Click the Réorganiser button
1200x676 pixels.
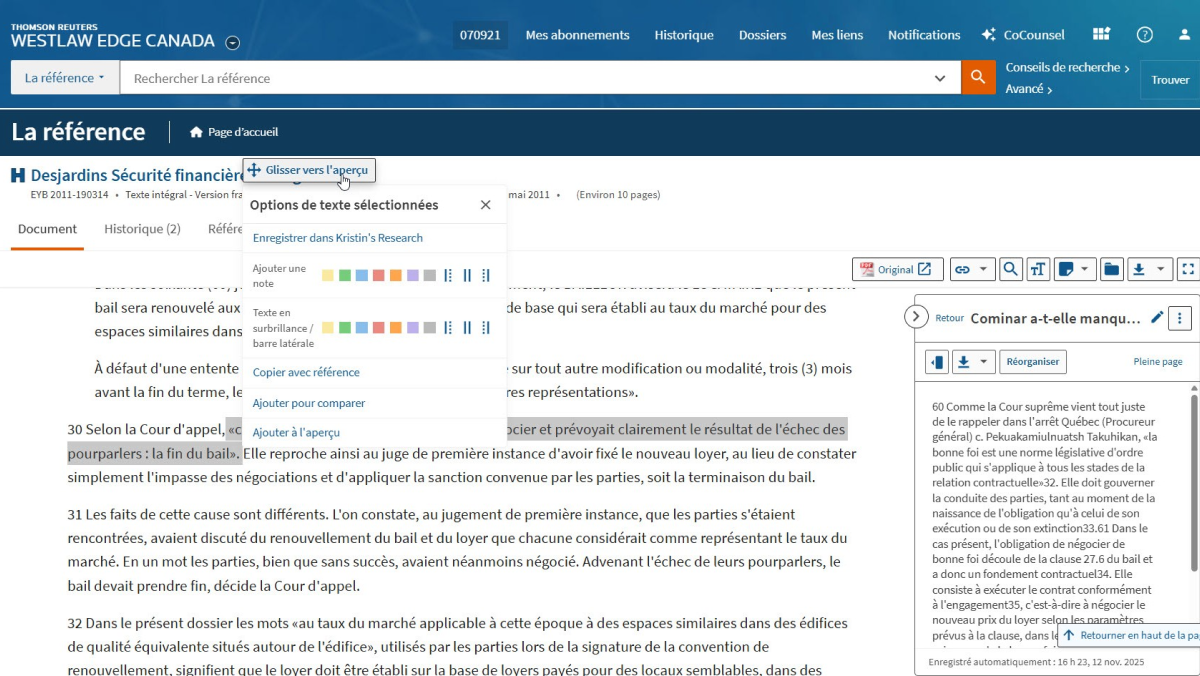pos(1033,361)
